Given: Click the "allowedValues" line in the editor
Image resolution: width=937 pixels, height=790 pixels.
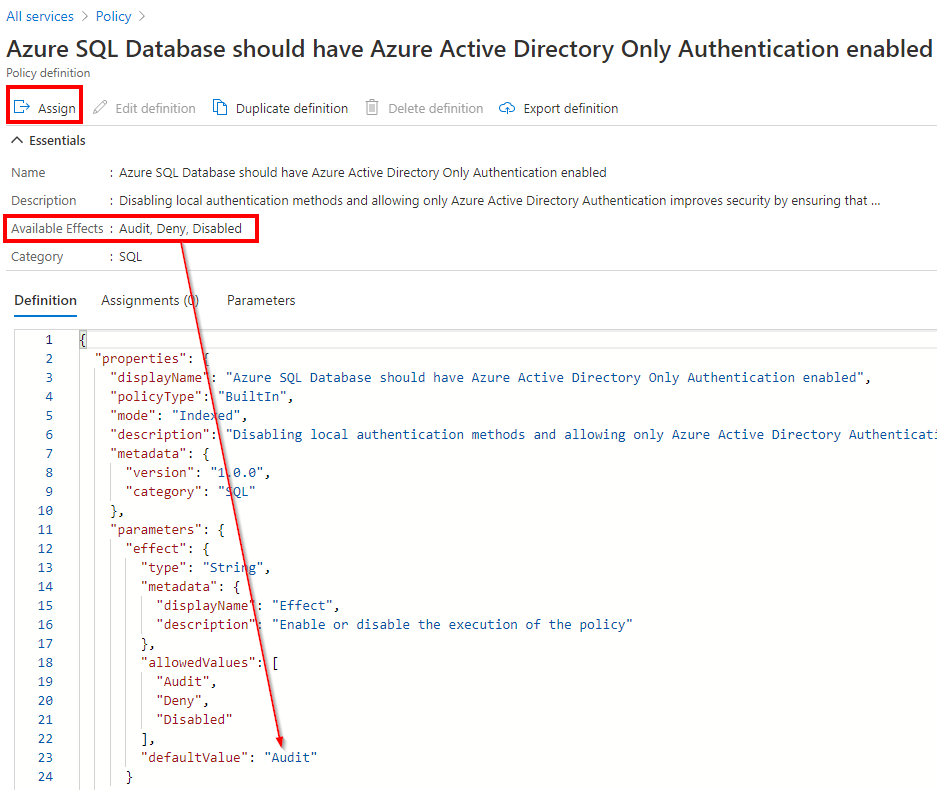Looking at the screenshot, I should pos(210,662).
